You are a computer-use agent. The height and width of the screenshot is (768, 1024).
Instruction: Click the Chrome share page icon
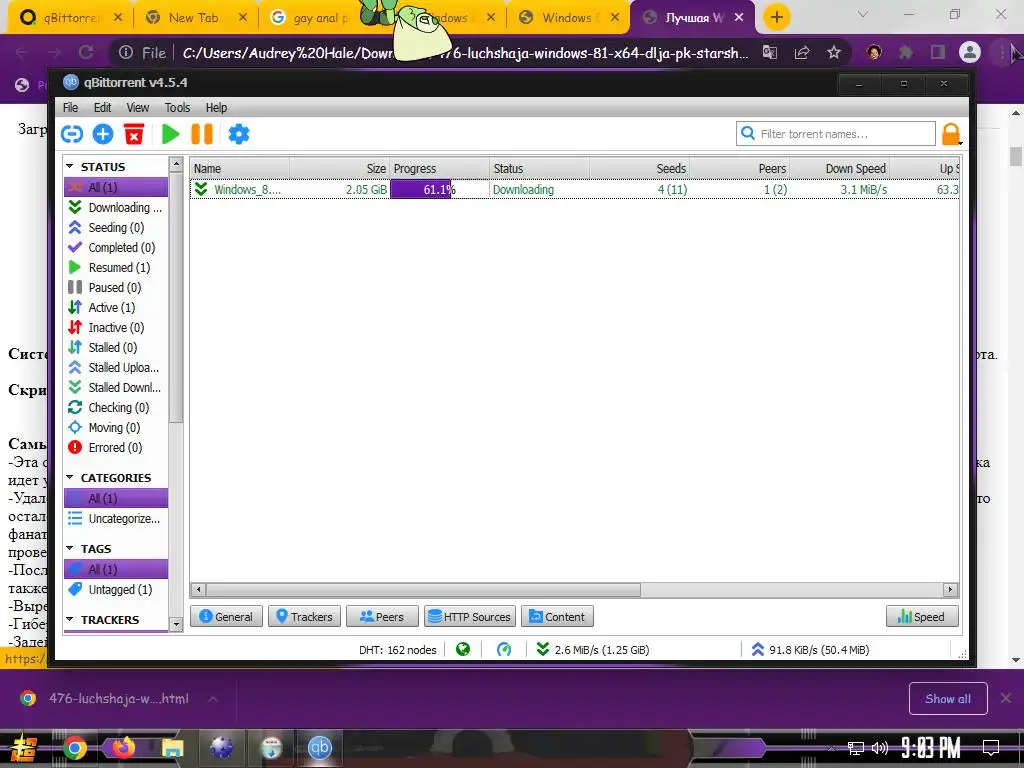tap(802, 52)
